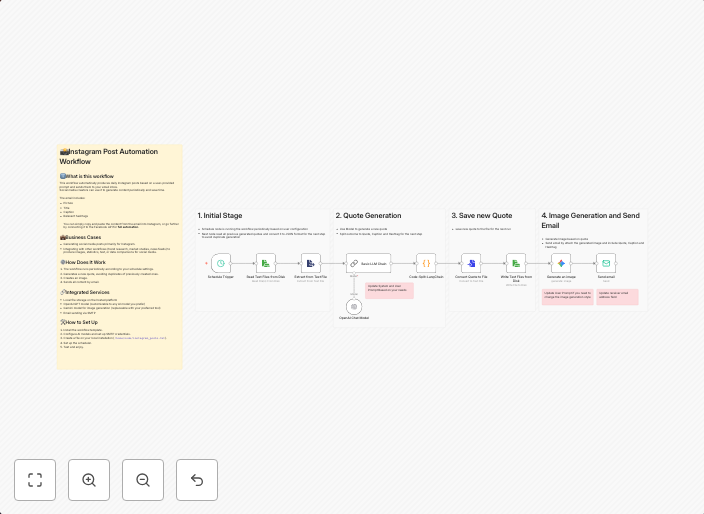
Task: Click the '3. Save new Quote' section heading
Action: tap(482, 215)
